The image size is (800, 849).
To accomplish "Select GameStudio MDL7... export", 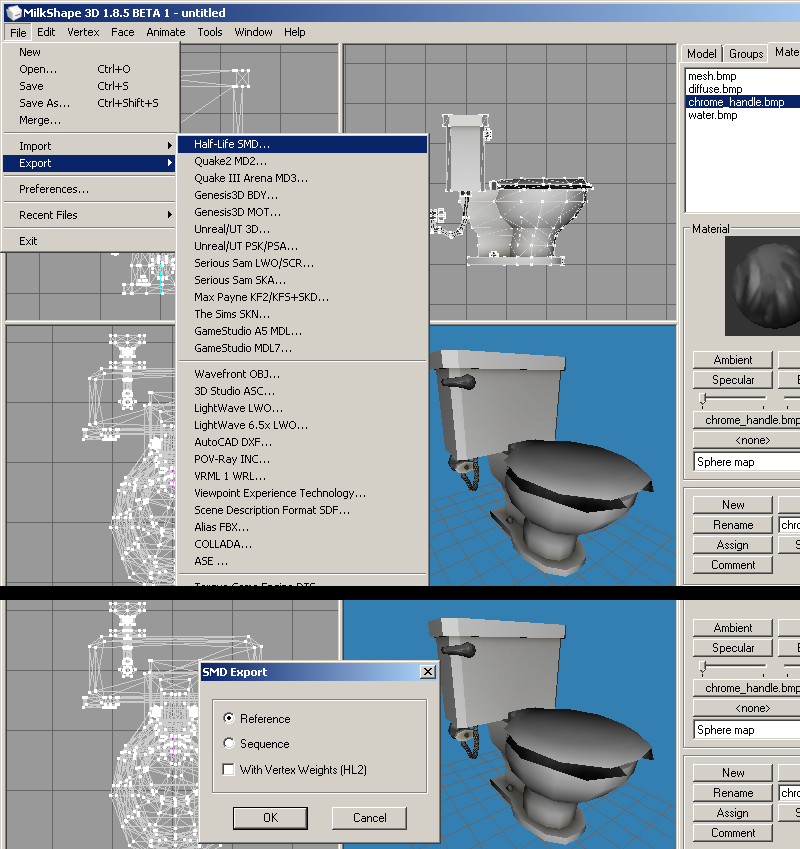I will 303,348.
